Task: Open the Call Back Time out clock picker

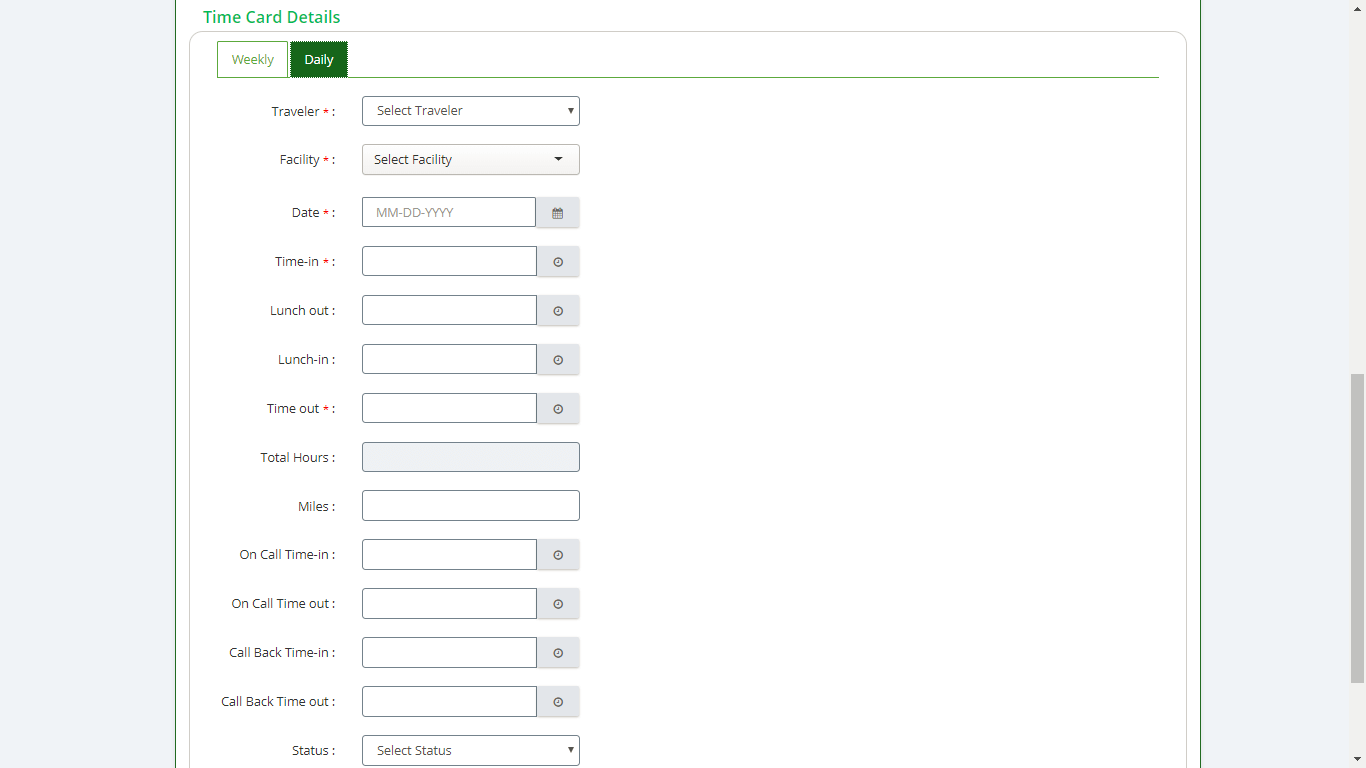Action: (x=558, y=702)
